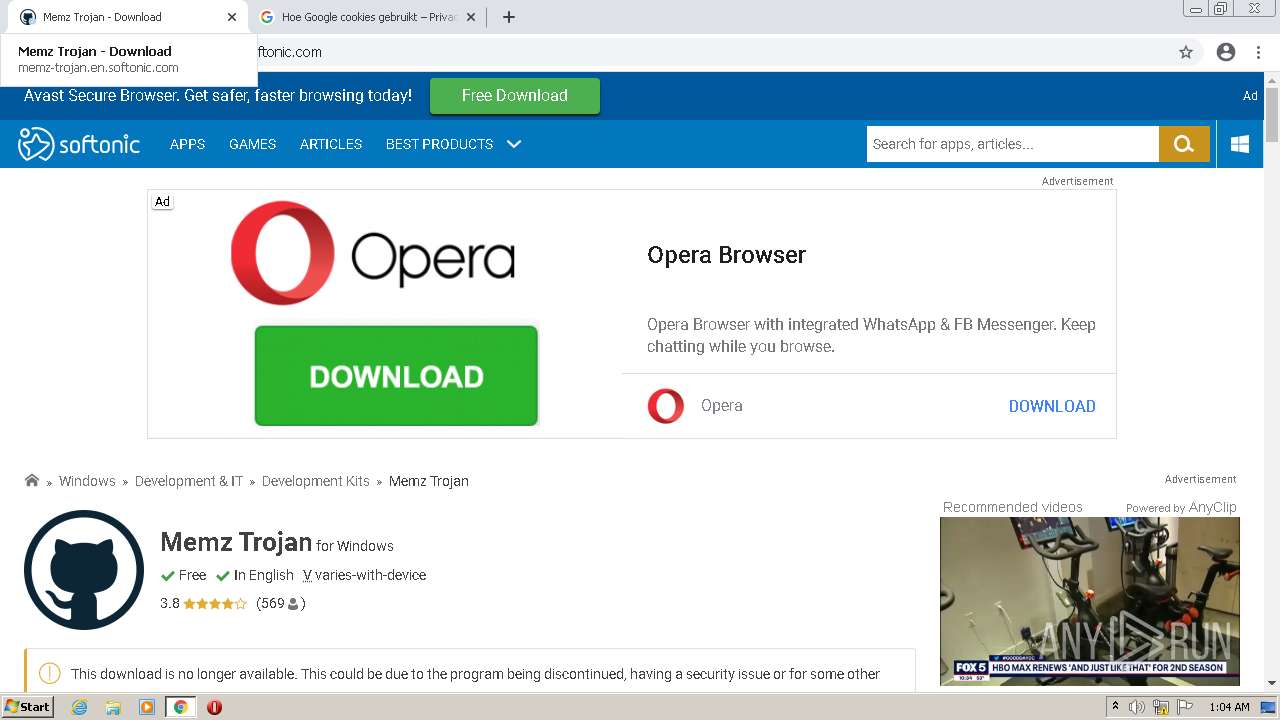Click the Action Center flag tray icon
Screen dimensions: 1280x720
coord(1183,707)
